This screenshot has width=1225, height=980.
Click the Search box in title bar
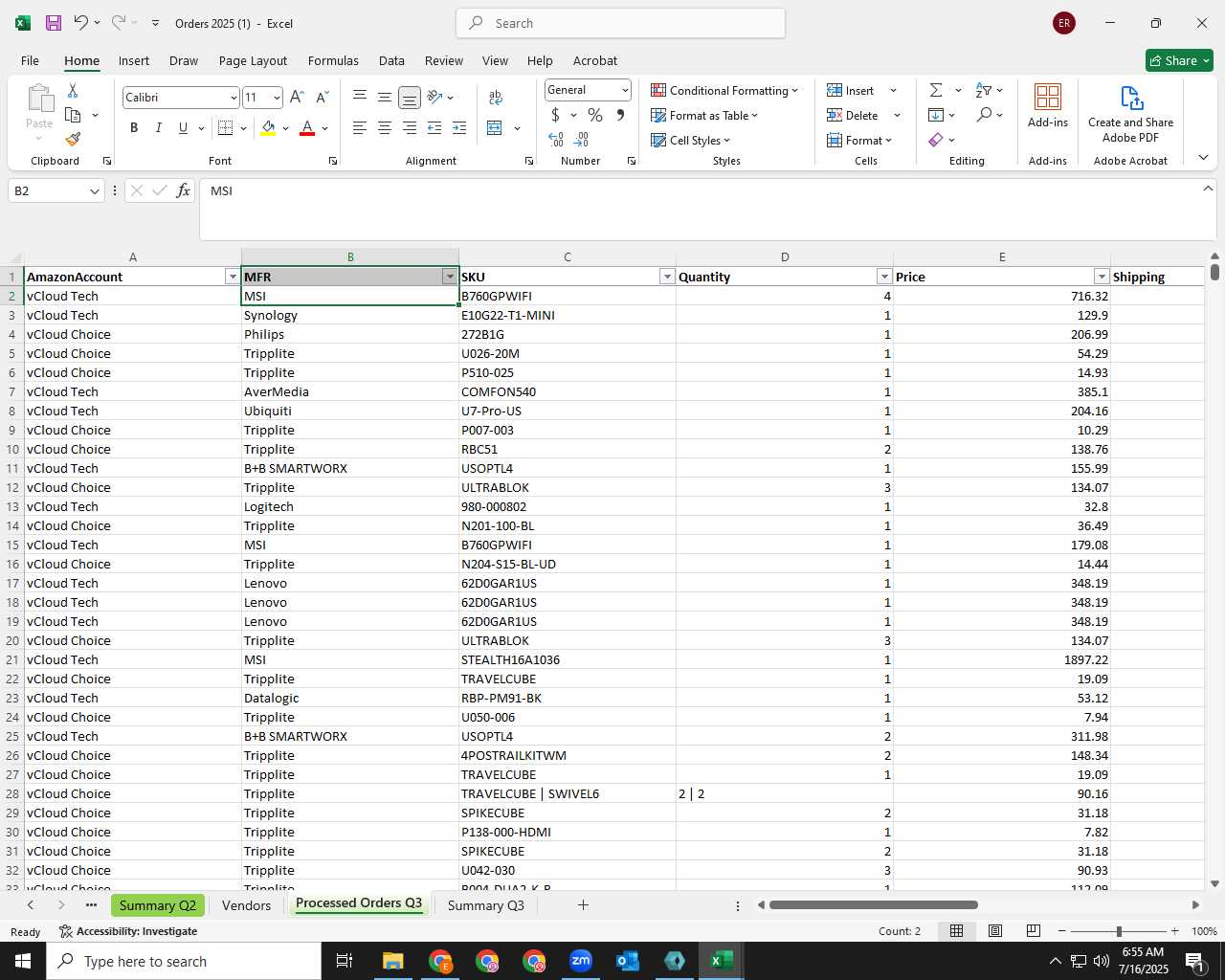click(621, 23)
